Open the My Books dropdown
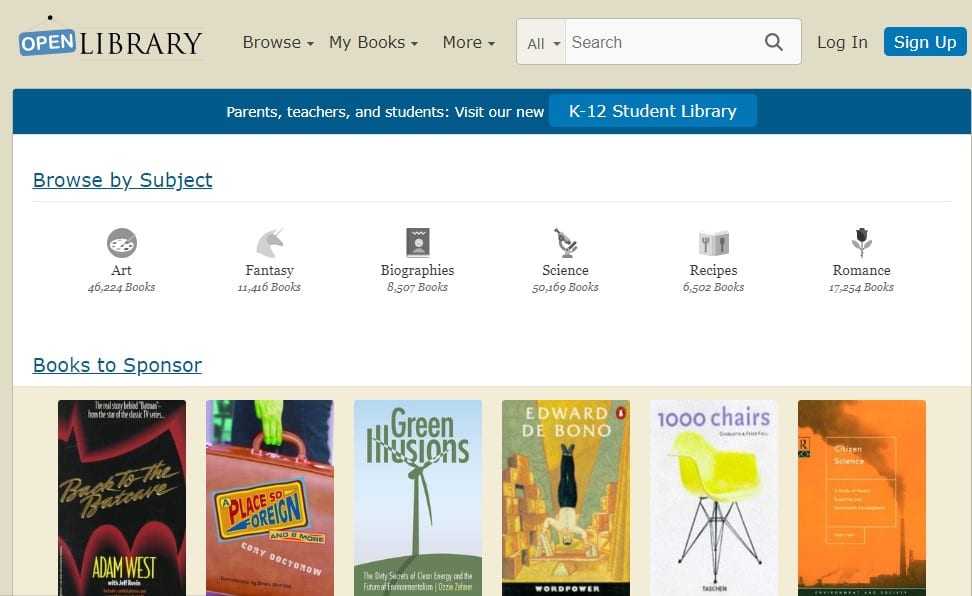 373,42
